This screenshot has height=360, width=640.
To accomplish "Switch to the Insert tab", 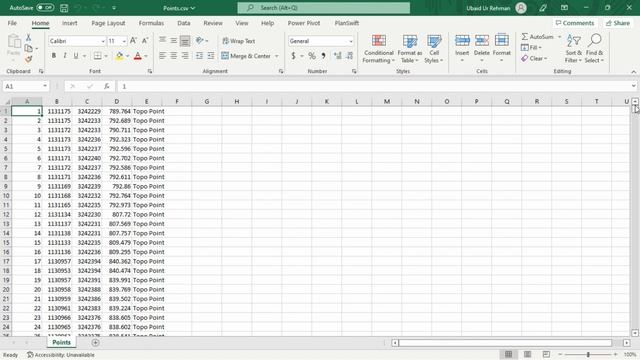I will pos(70,23).
